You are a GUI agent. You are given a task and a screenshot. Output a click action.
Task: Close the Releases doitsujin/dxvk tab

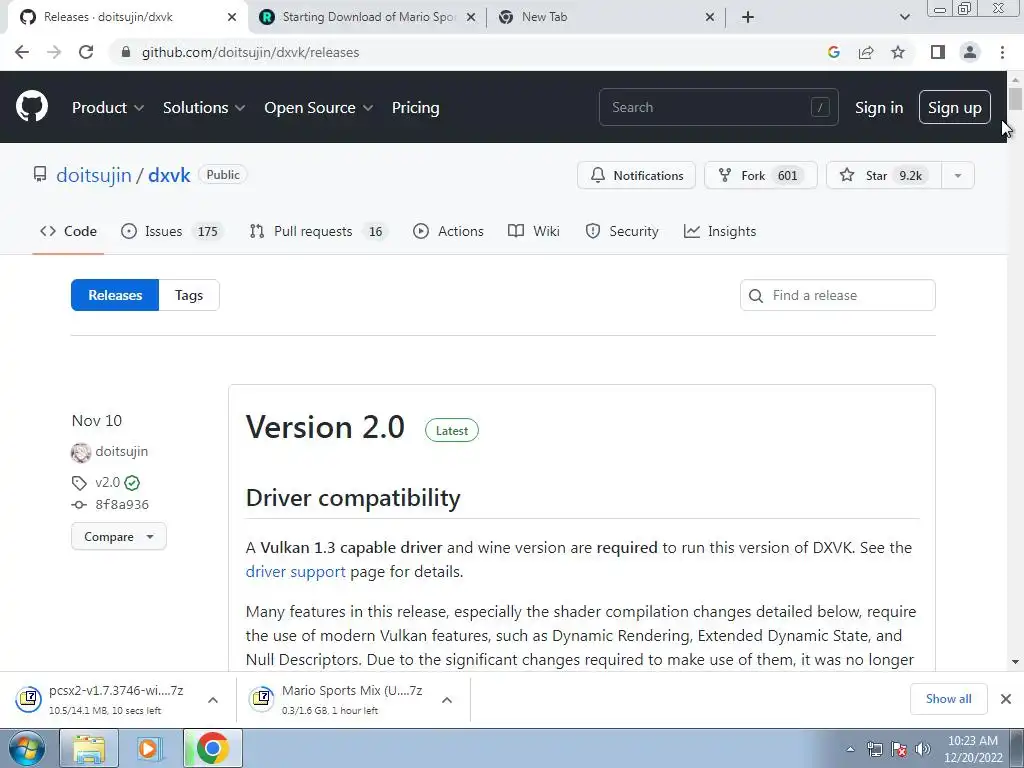[232, 17]
